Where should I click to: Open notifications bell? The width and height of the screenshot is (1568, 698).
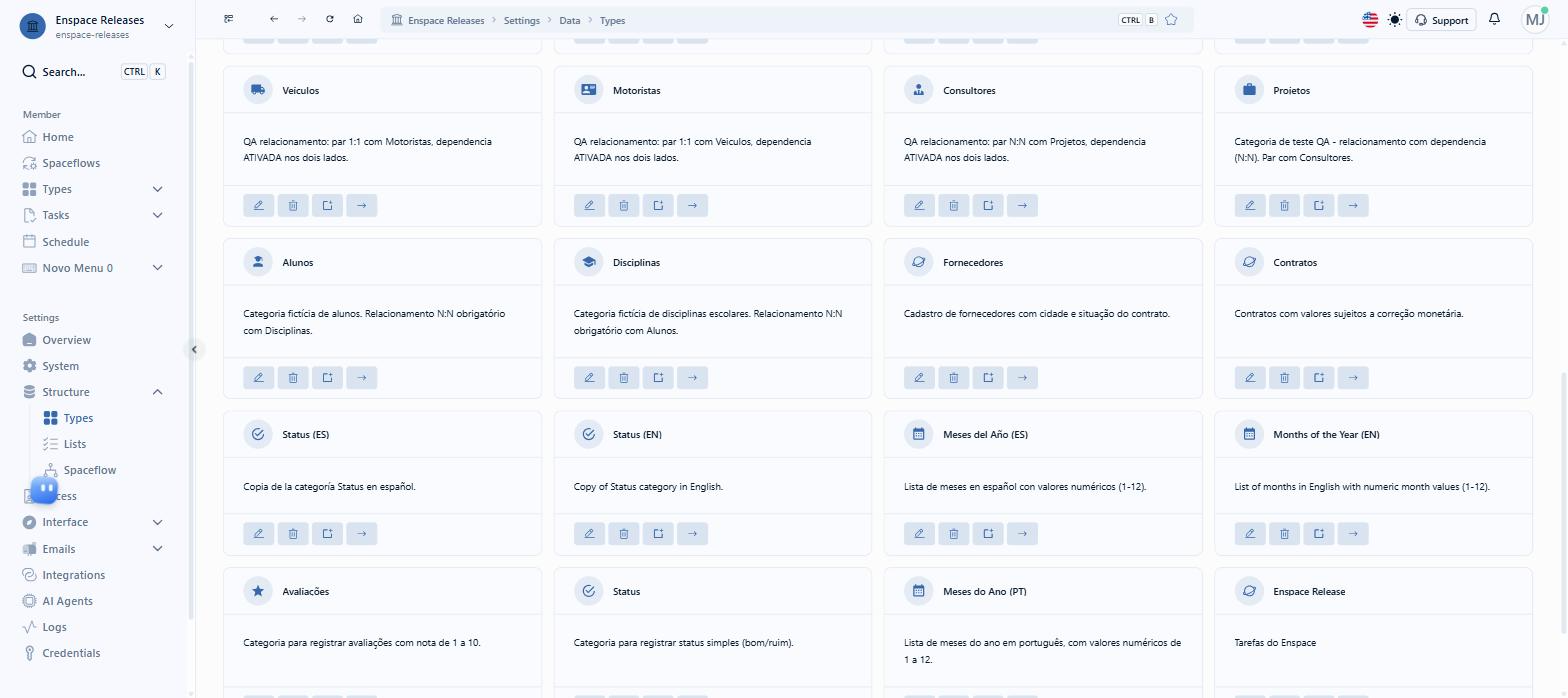[x=1494, y=19]
